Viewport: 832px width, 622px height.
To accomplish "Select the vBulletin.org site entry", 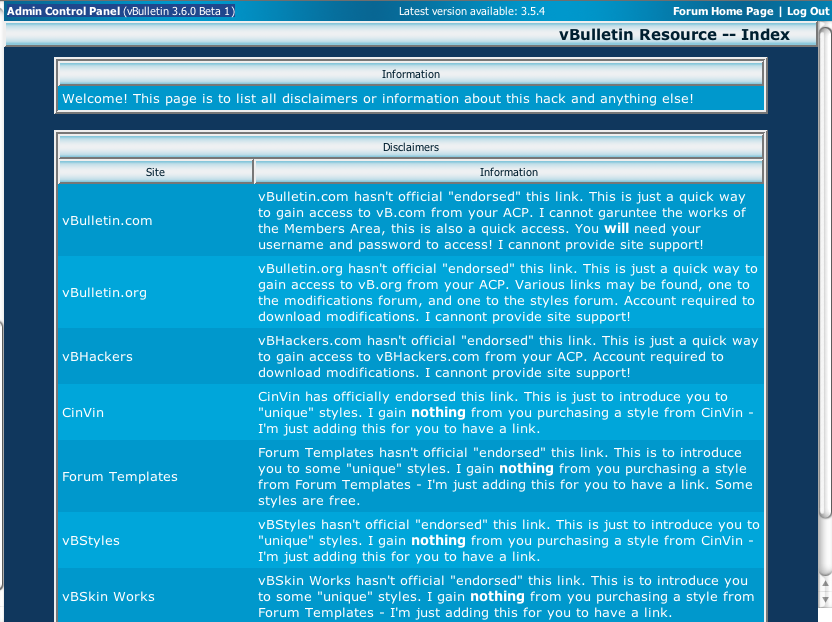I will tap(104, 292).
